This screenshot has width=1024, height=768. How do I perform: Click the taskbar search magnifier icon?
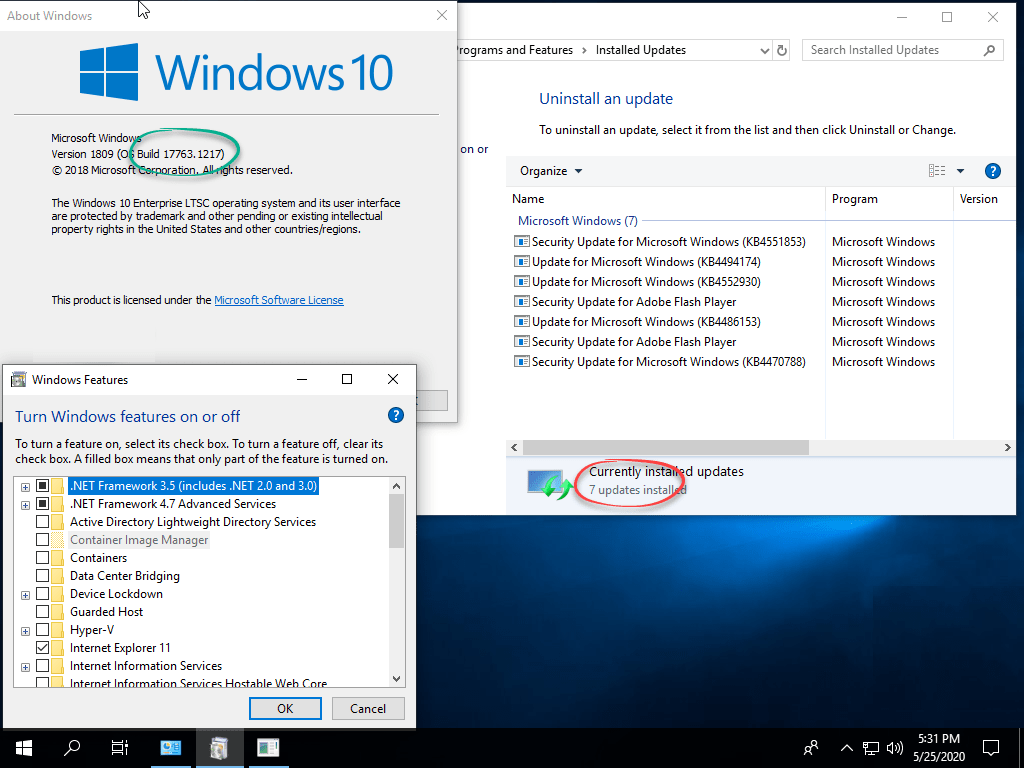click(72, 747)
